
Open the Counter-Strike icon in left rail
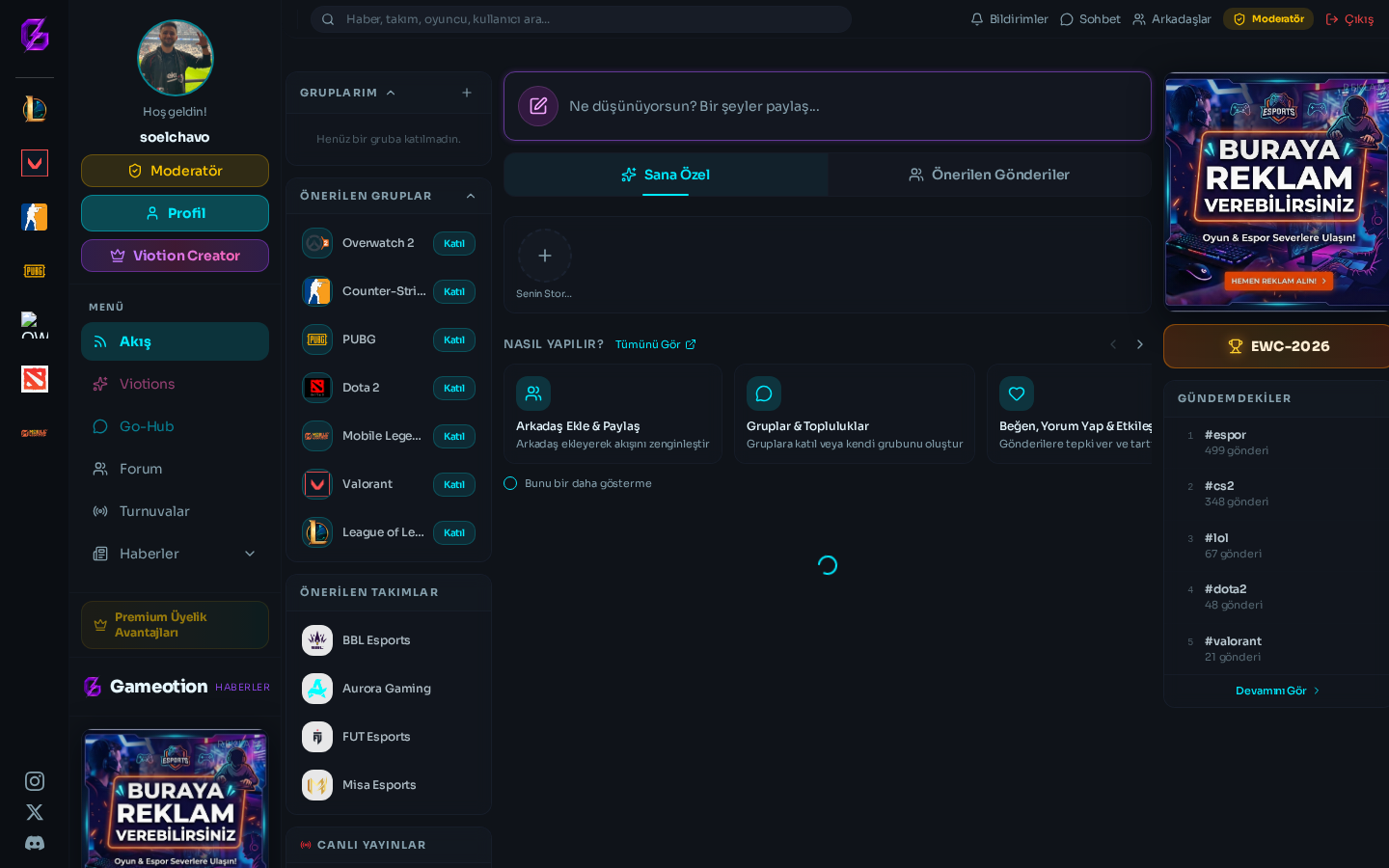(x=35, y=217)
